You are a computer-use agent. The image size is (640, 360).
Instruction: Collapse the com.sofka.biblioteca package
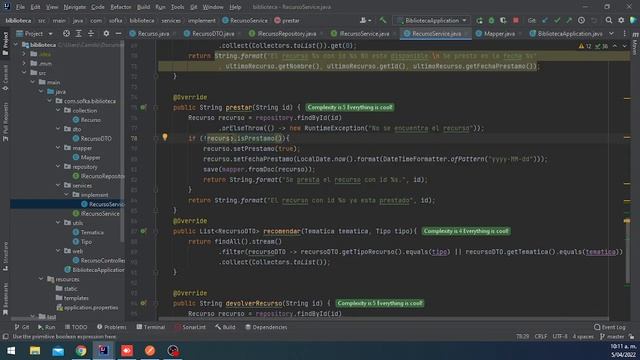50,101
